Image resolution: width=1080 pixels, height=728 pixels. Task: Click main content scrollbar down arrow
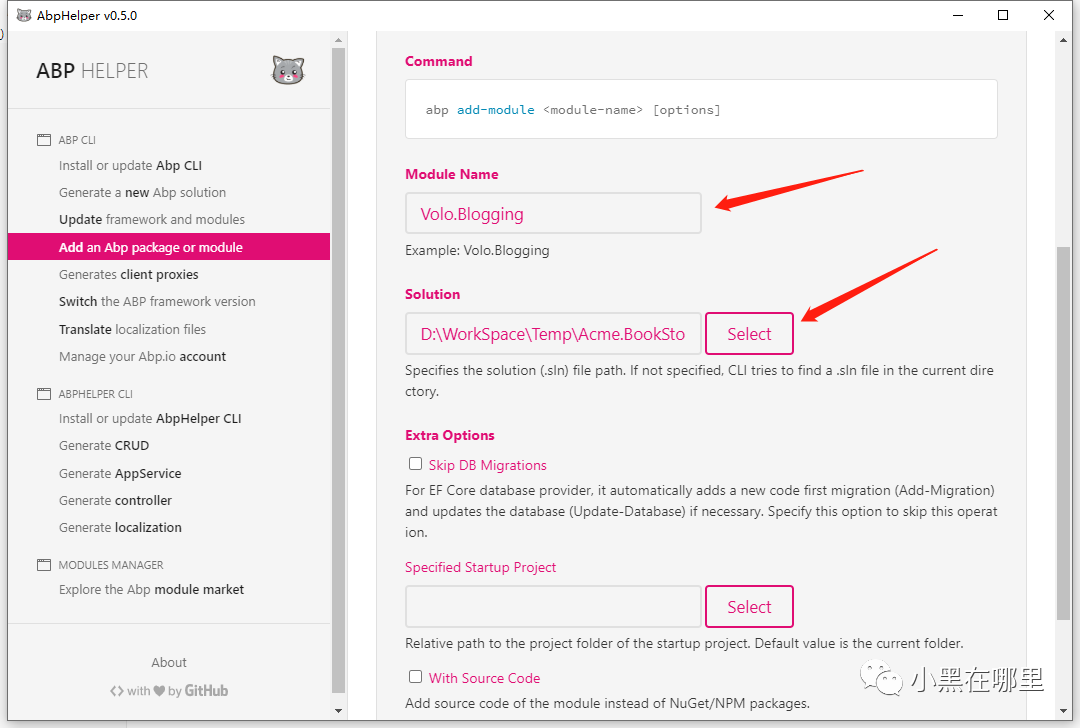pyautogui.click(x=1064, y=711)
